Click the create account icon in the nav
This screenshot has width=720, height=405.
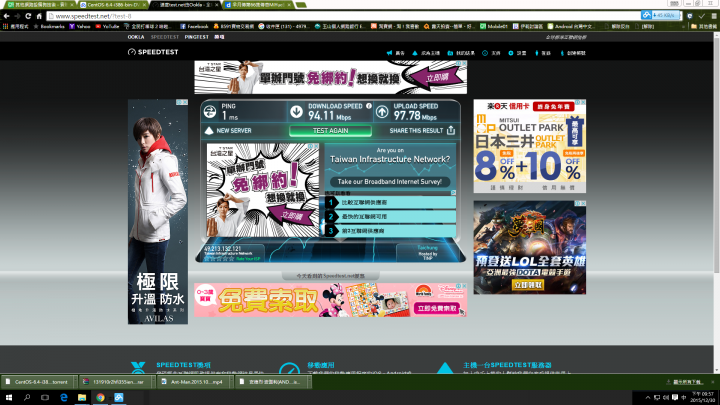(562, 53)
